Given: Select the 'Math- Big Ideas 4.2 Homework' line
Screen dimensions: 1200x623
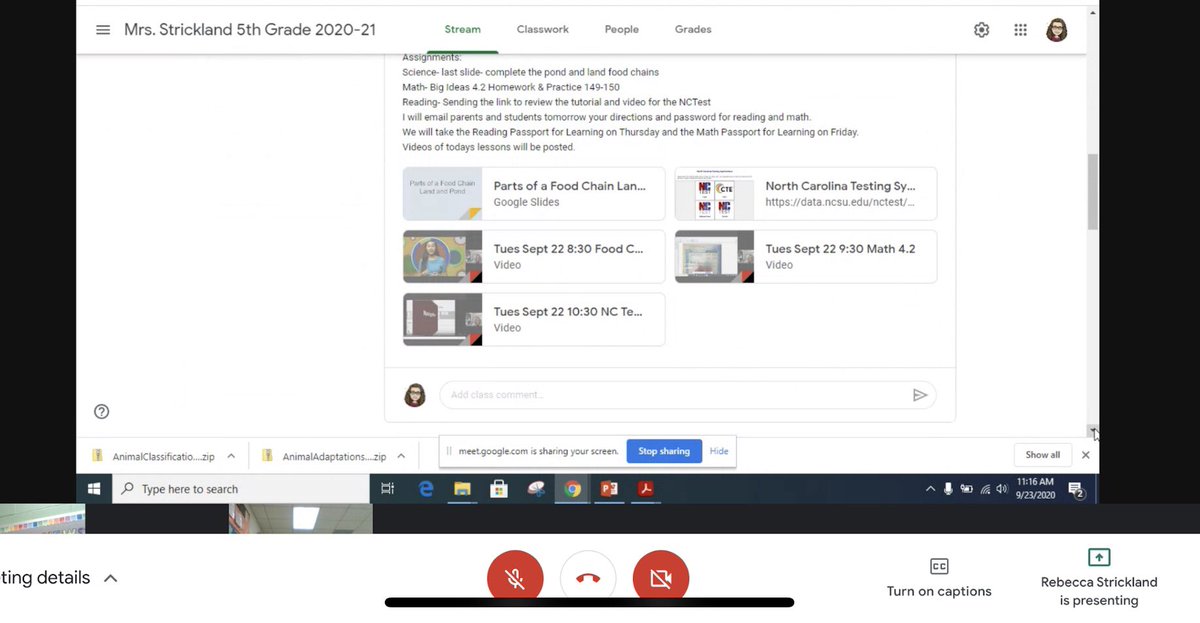Looking at the screenshot, I should tap(511, 87).
